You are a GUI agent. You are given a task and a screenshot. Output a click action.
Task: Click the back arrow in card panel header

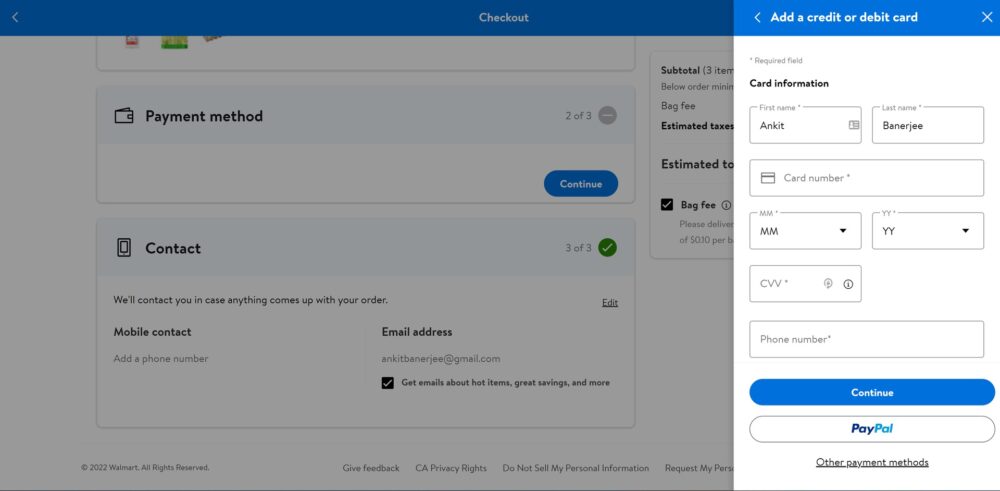click(x=757, y=17)
